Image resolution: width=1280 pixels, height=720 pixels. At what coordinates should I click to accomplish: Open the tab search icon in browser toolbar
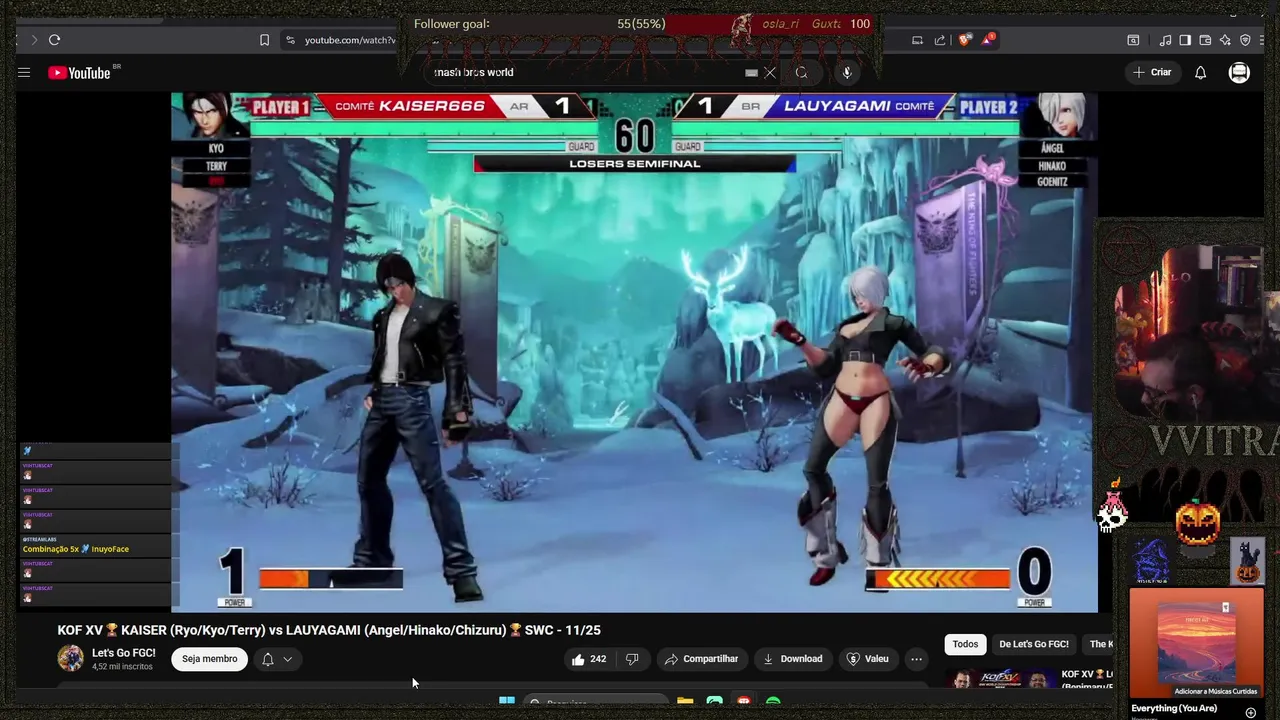tap(1133, 40)
